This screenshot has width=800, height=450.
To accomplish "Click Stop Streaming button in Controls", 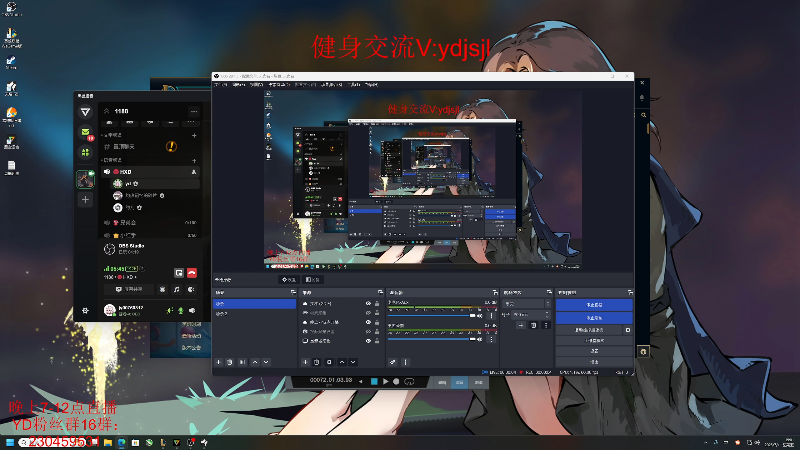I will coord(594,305).
